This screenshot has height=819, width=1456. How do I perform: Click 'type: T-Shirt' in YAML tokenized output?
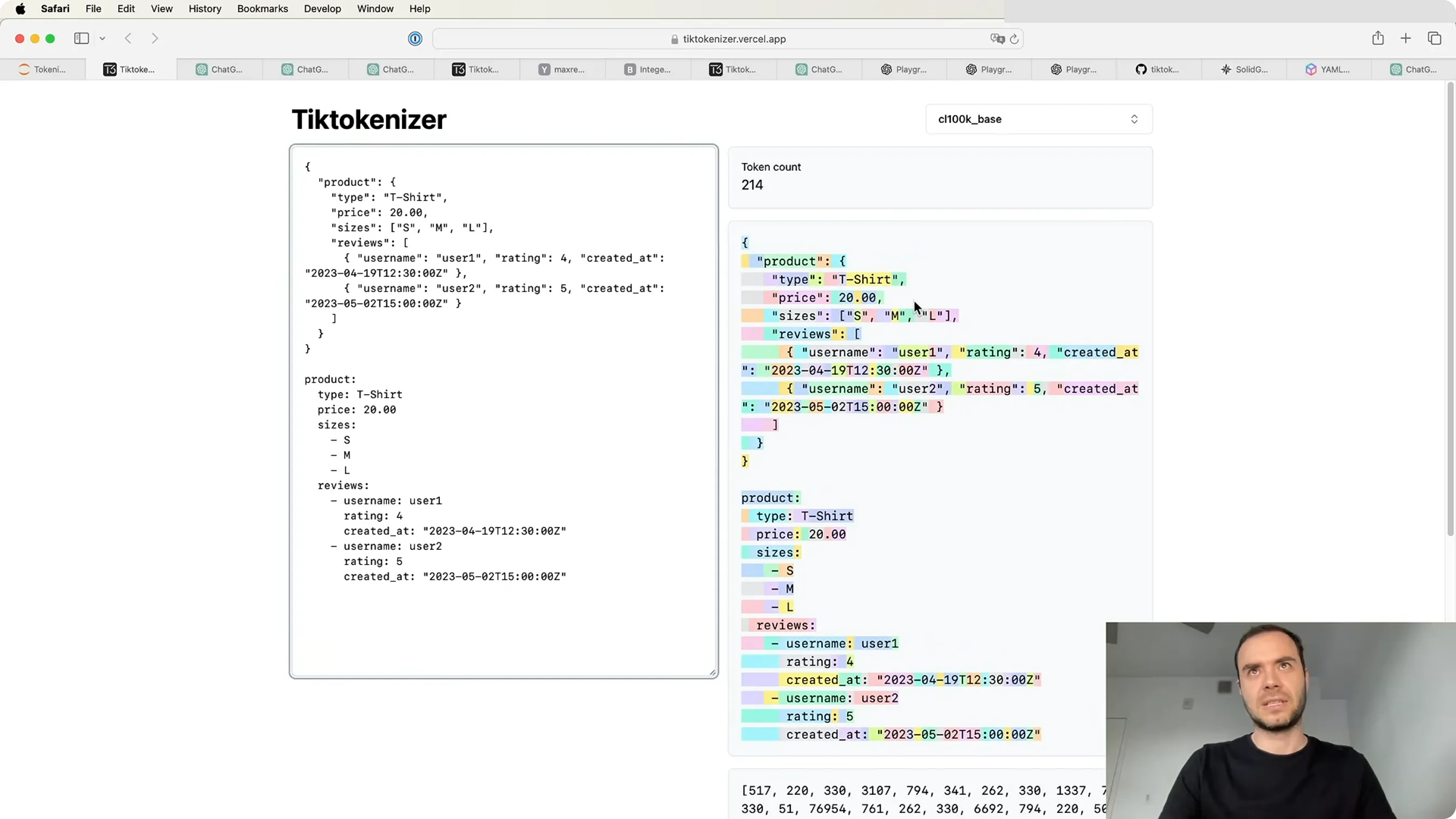click(804, 516)
